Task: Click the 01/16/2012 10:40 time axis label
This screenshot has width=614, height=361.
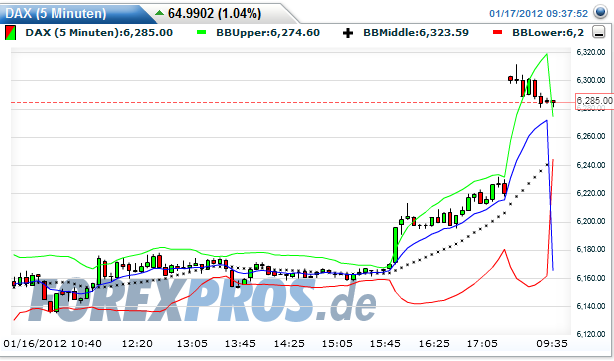Action: [52, 344]
